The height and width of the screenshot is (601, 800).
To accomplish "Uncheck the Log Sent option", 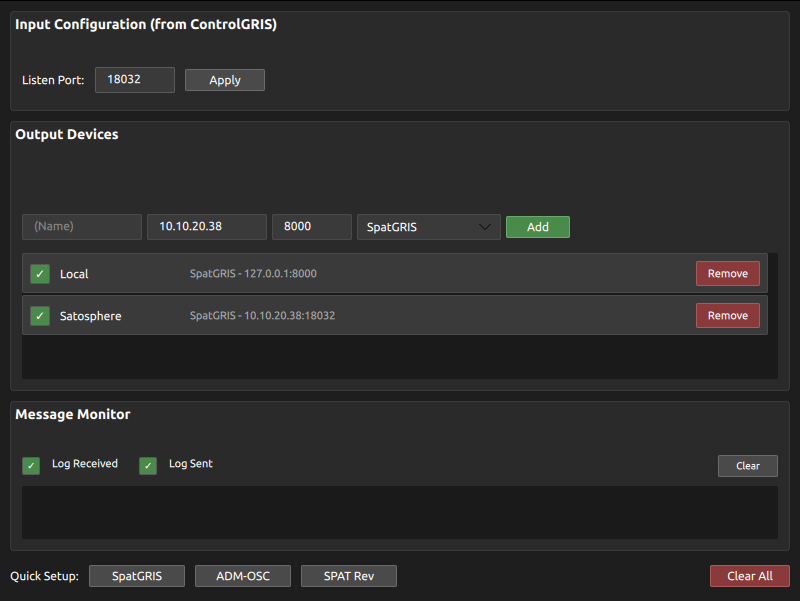I will coord(148,465).
